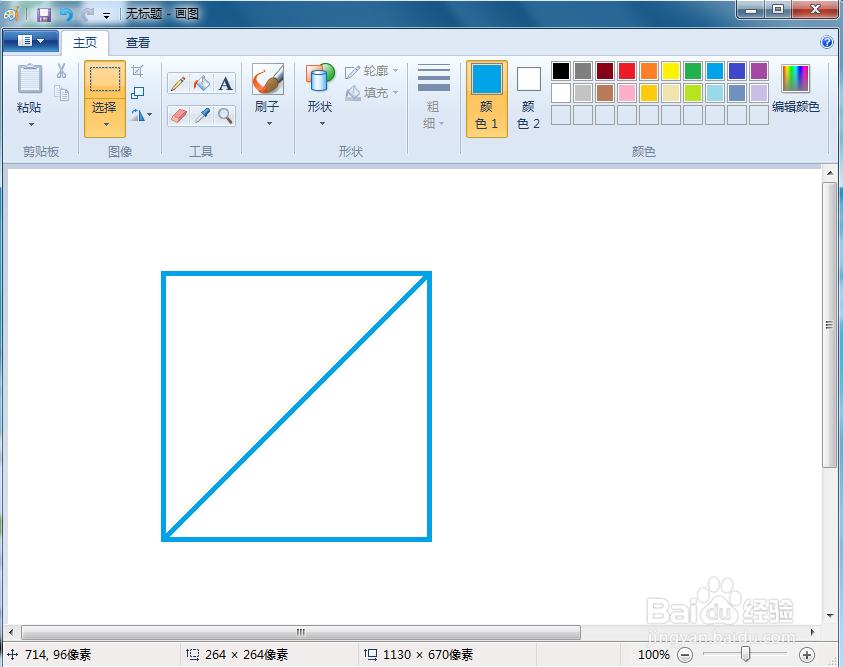
Task: Click the 粘贴 clipboard icon
Action: pos(30,79)
